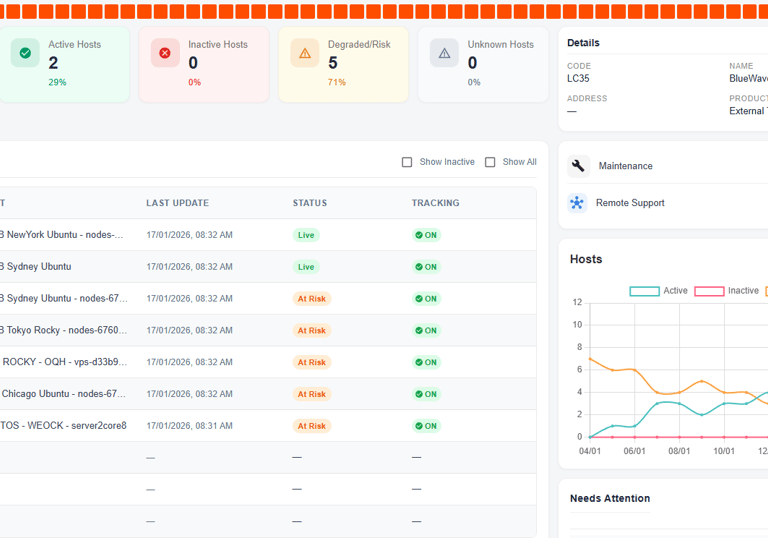Click the LC35 code value in Details

578,78
